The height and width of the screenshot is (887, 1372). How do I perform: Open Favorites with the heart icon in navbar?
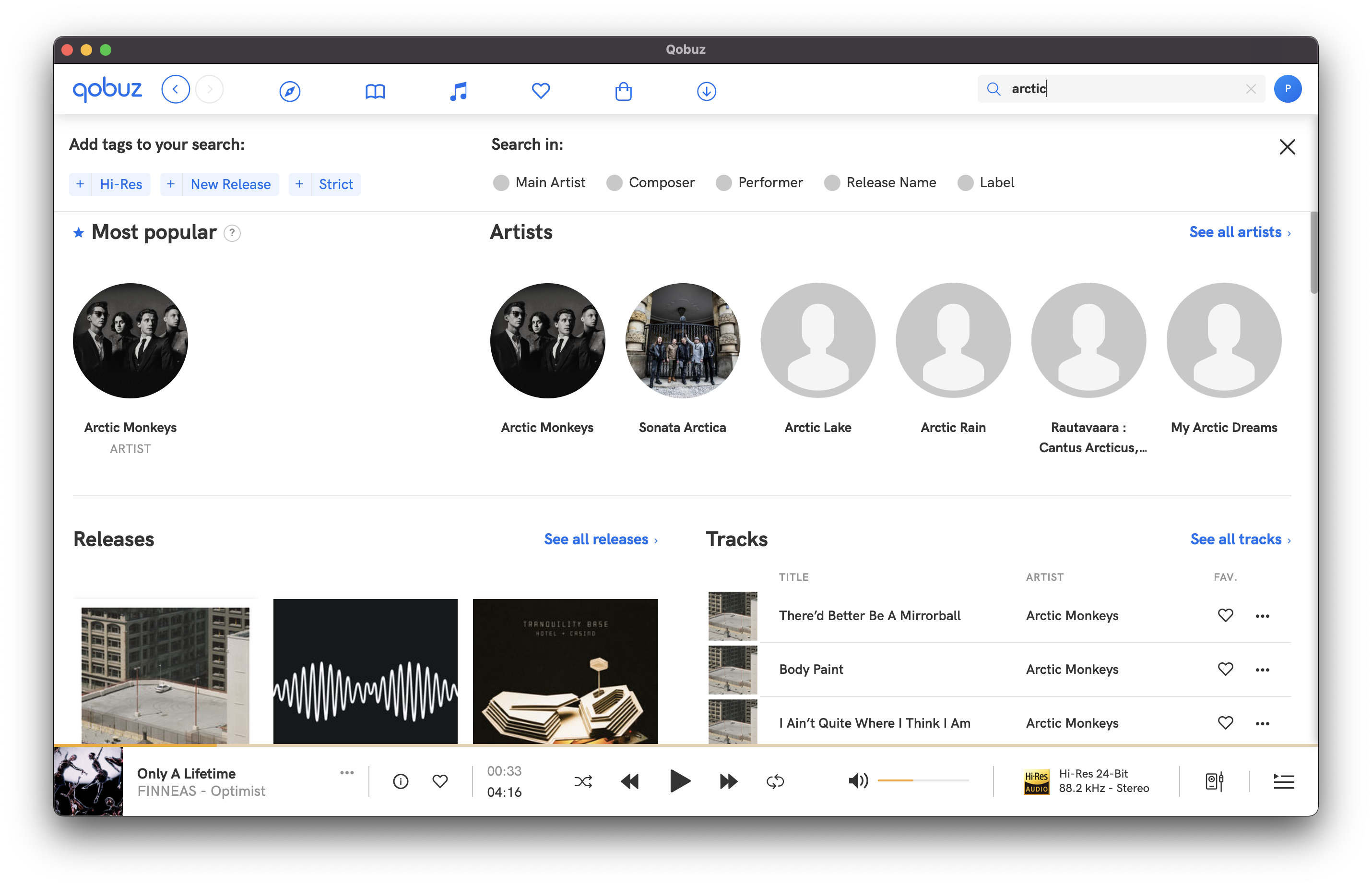point(540,90)
